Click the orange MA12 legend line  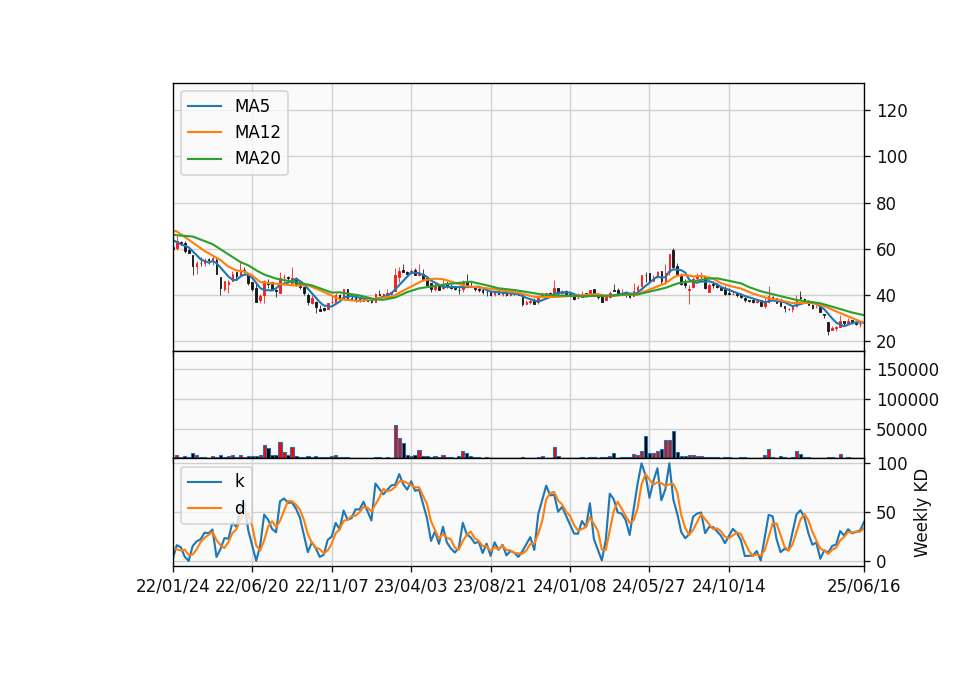coord(204,132)
